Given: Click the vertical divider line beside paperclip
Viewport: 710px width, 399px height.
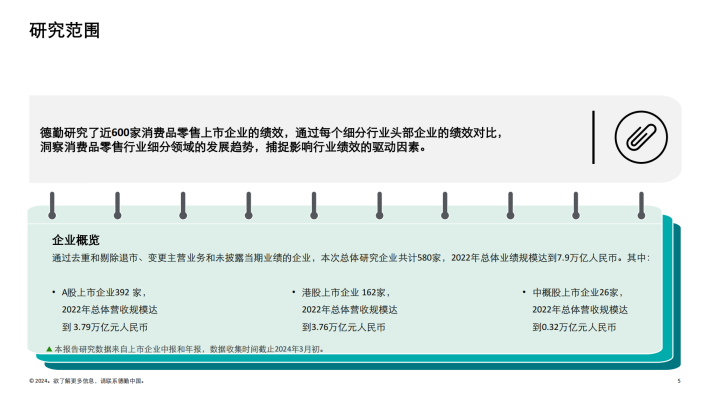Looking at the screenshot, I should (593, 137).
